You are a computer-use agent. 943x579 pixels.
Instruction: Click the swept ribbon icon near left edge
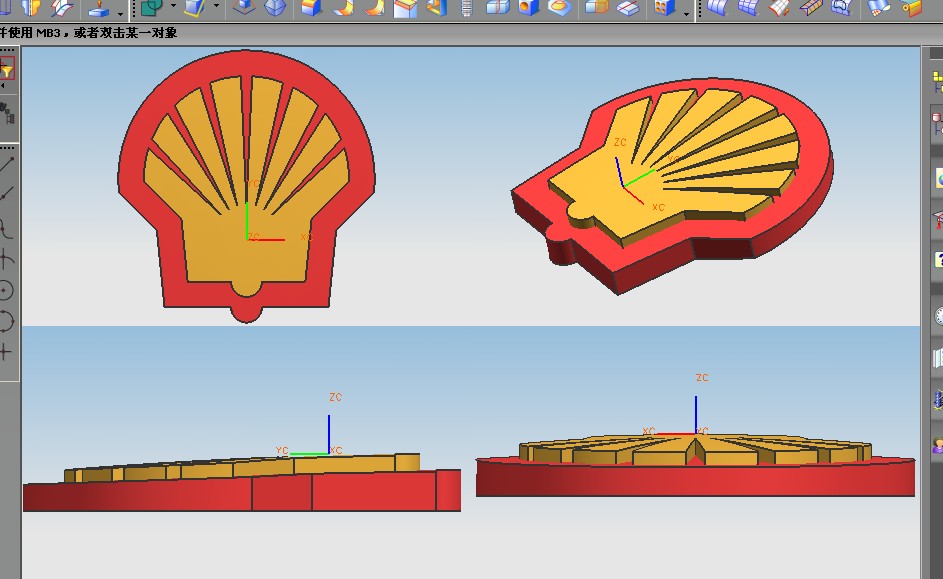61,7
